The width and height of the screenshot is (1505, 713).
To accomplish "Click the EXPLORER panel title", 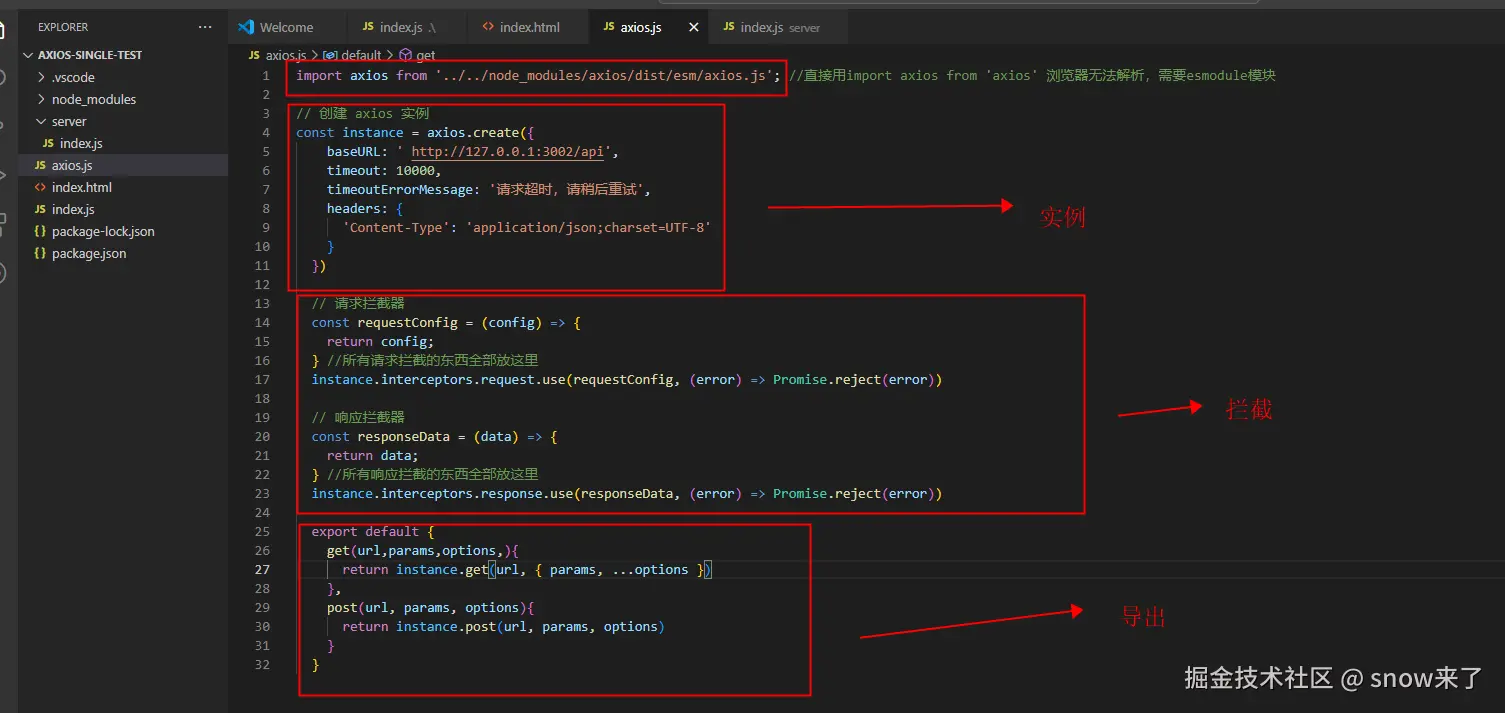I will click(63, 27).
